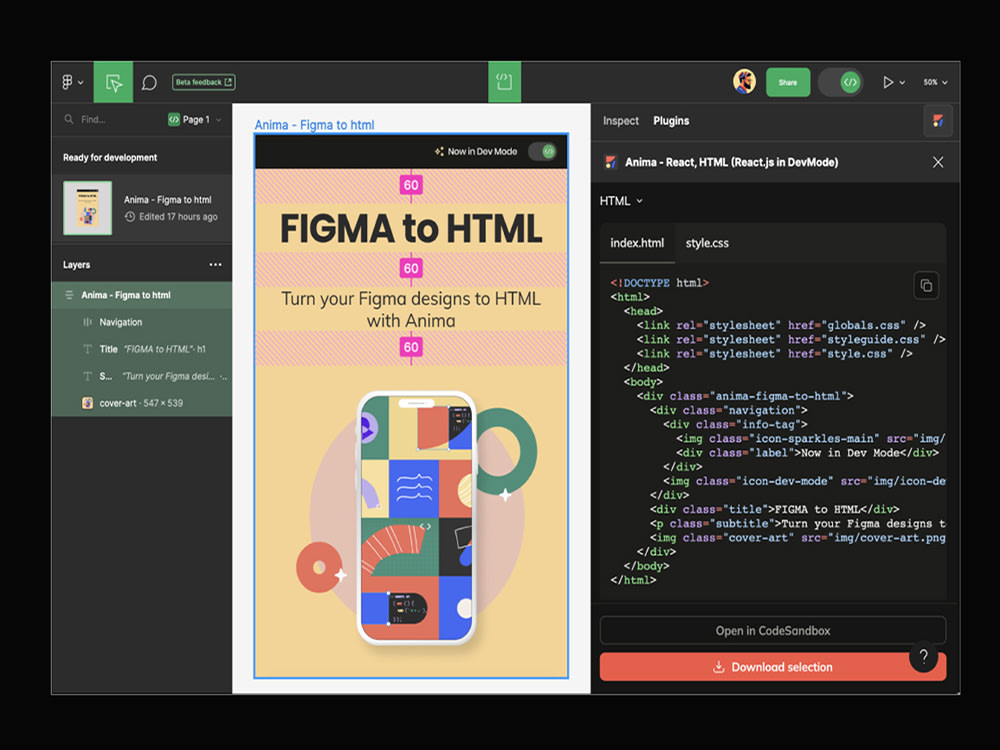
Task: Click the phone cover-art illustration
Action: tap(416, 518)
